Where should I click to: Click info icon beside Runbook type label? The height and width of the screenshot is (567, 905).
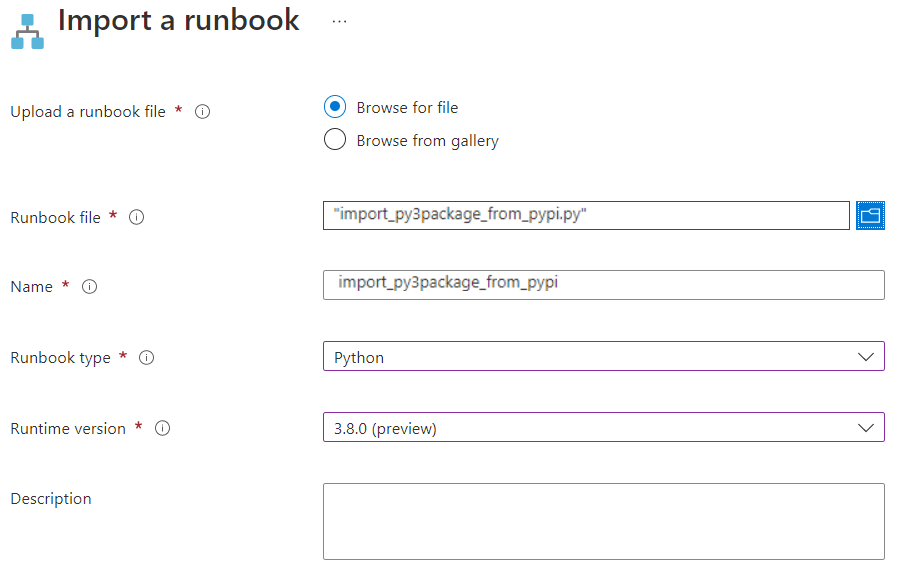click(x=146, y=358)
